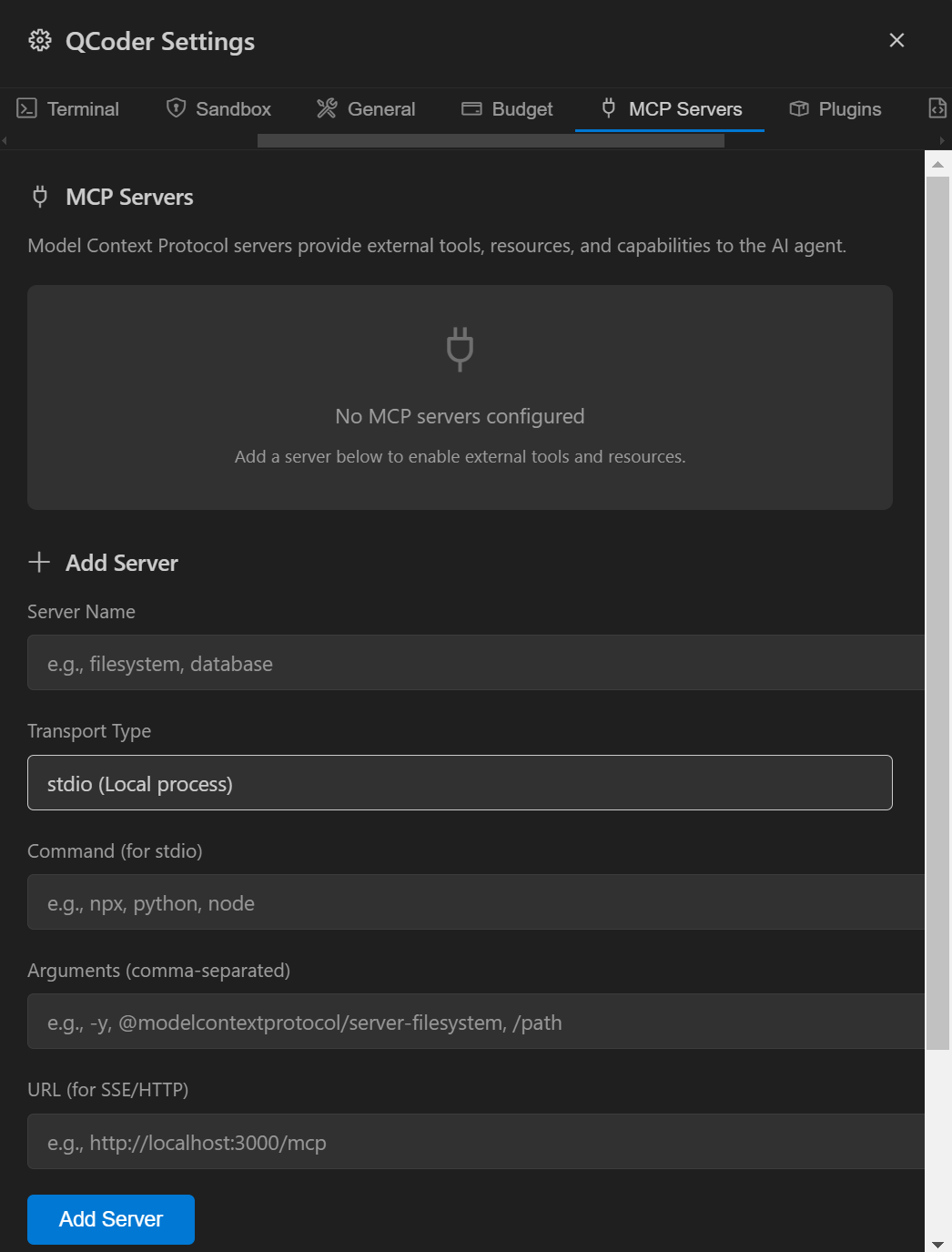Viewport: 952px width, 1252px height.
Task: Click the URL for SSE/HTTP field
Action: [475, 1142]
